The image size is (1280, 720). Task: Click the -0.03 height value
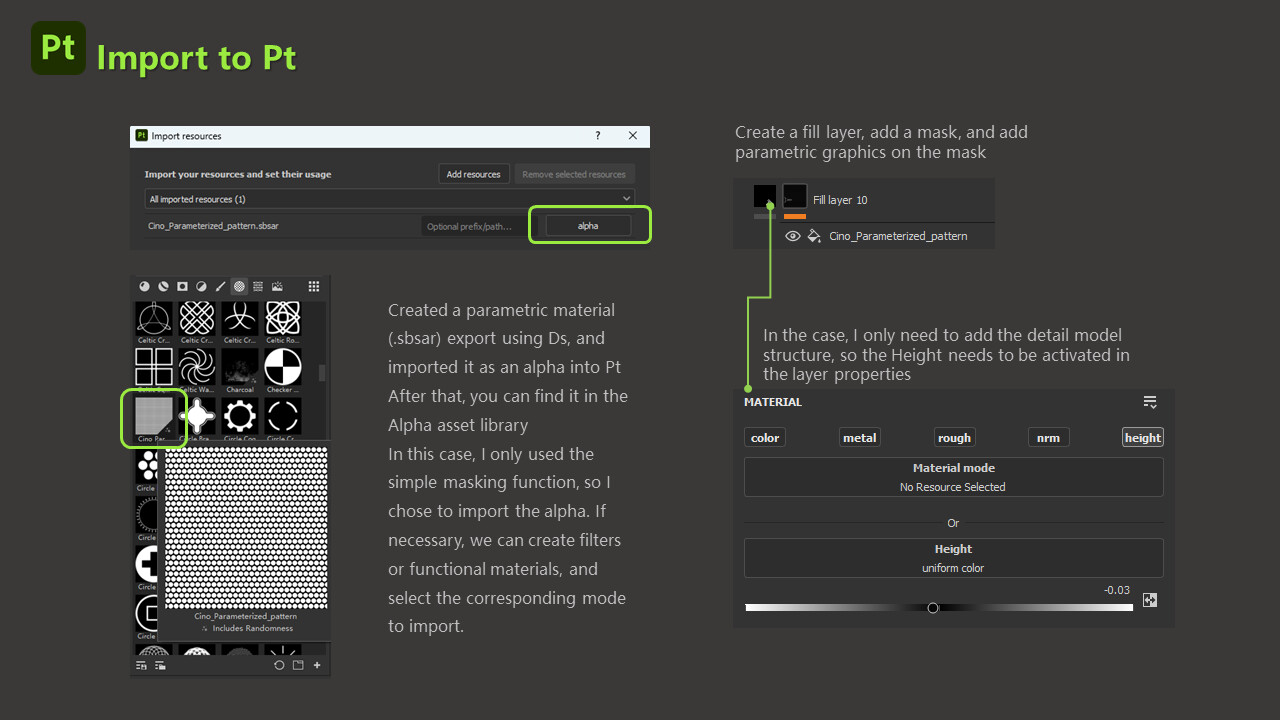click(1117, 590)
